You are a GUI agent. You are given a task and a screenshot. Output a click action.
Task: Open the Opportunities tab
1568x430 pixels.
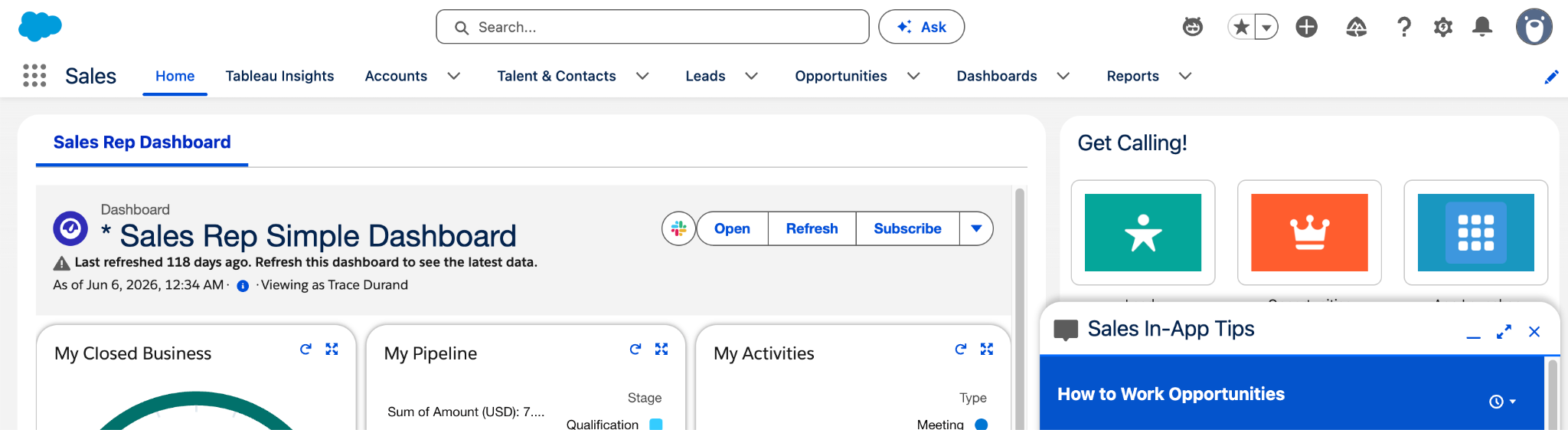click(x=841, y=76)
